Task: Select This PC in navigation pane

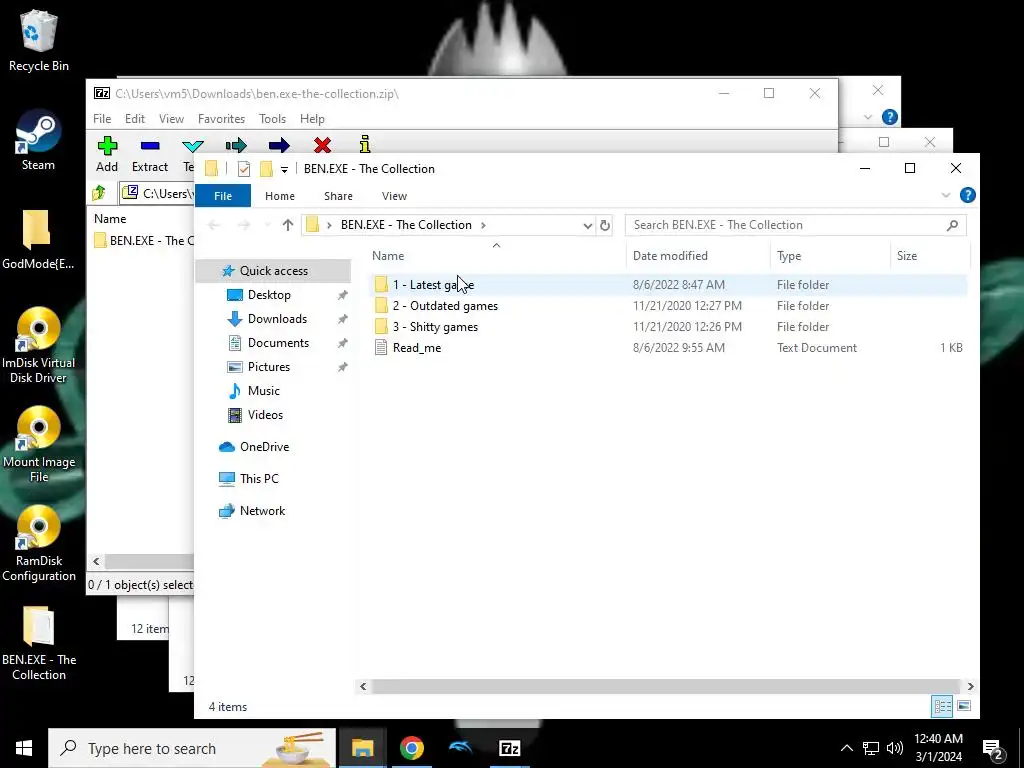Action: (259, 479)
